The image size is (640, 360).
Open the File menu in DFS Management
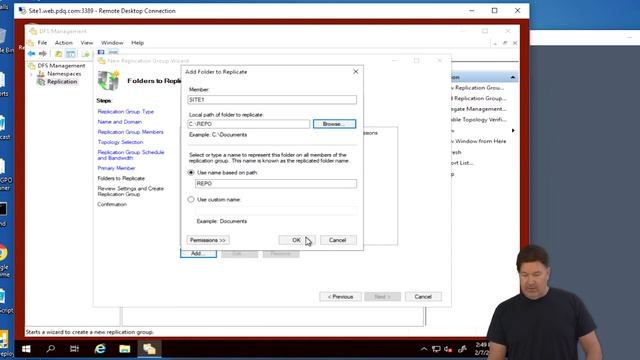pos(42,42)
